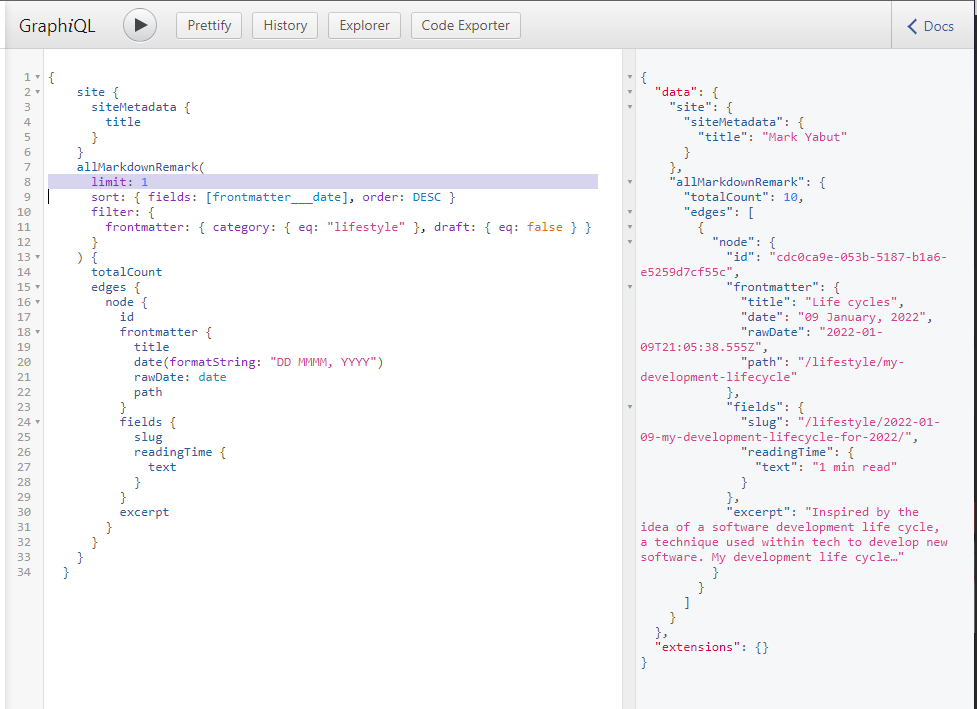977x709 pixels.
Task: Click the GraphiQL title
Action: (x=57, y=26)
